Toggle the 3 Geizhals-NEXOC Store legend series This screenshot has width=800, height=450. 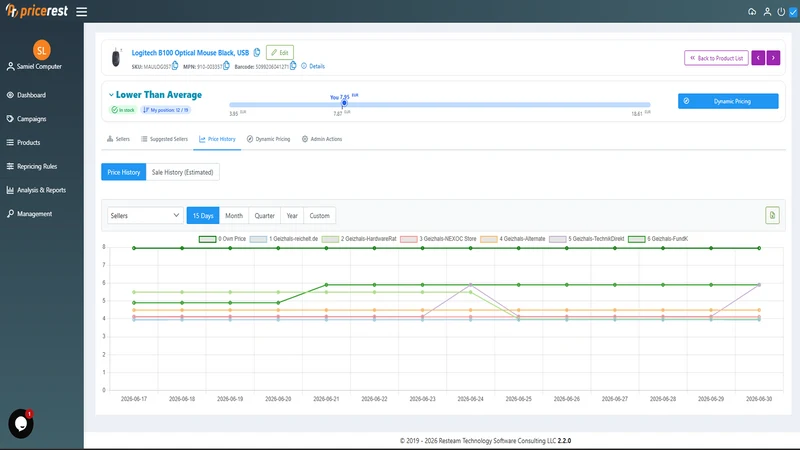pos(438,239)
